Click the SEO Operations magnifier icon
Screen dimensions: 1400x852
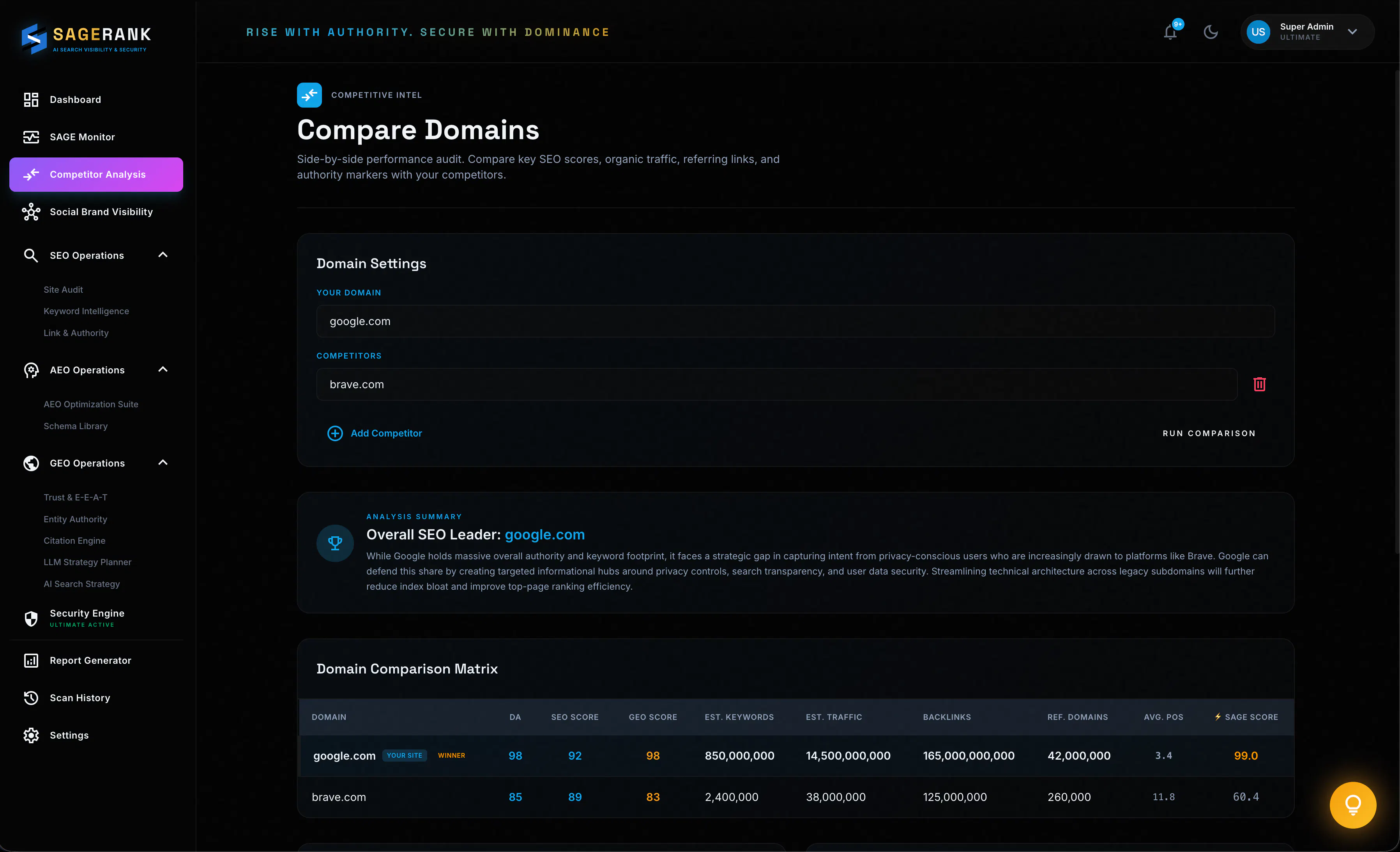(x=31, y=256)
